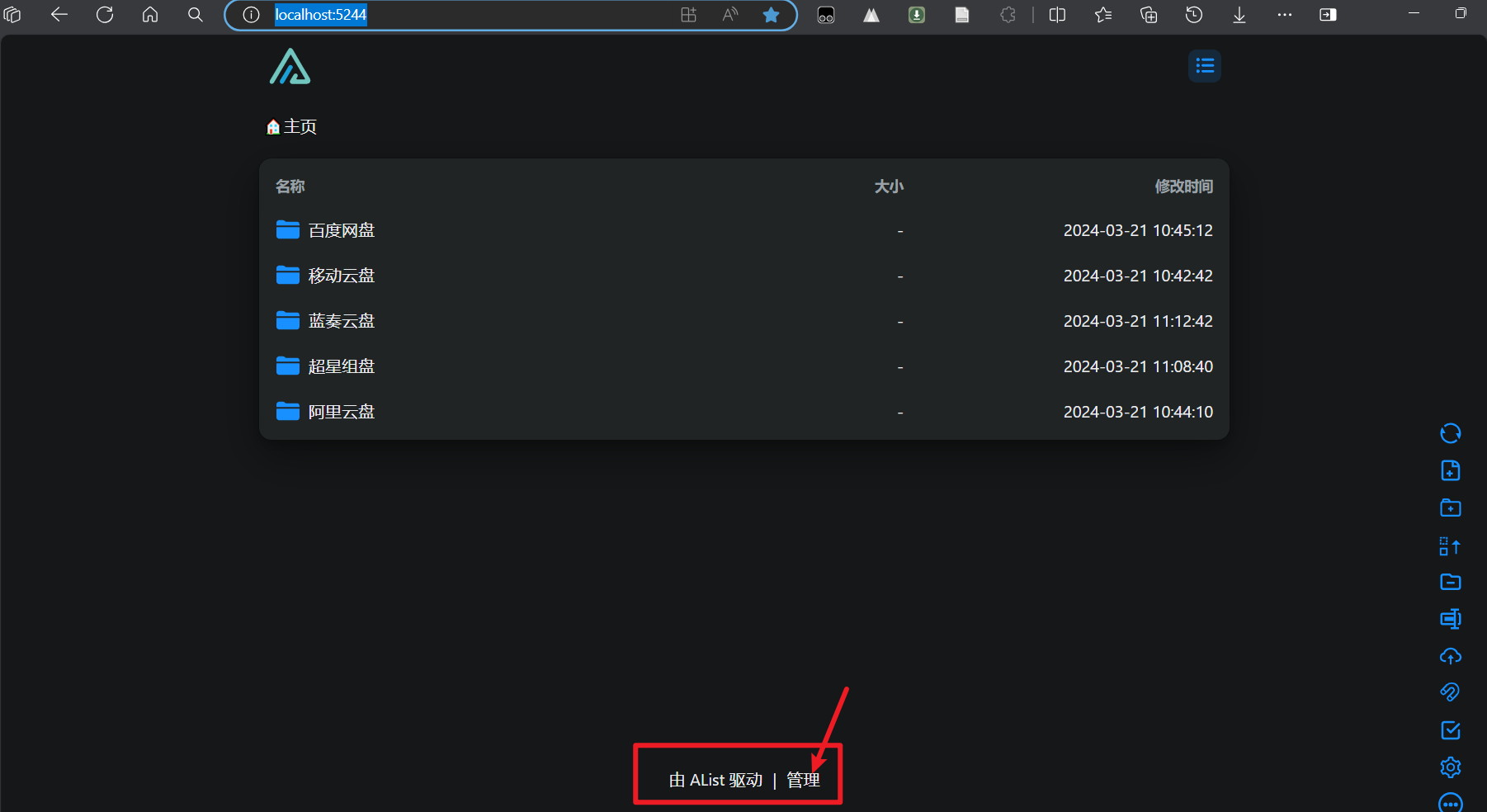Screen dimensions: 1487x812
Task: Sort by 名称 column header
Action: 290,186
